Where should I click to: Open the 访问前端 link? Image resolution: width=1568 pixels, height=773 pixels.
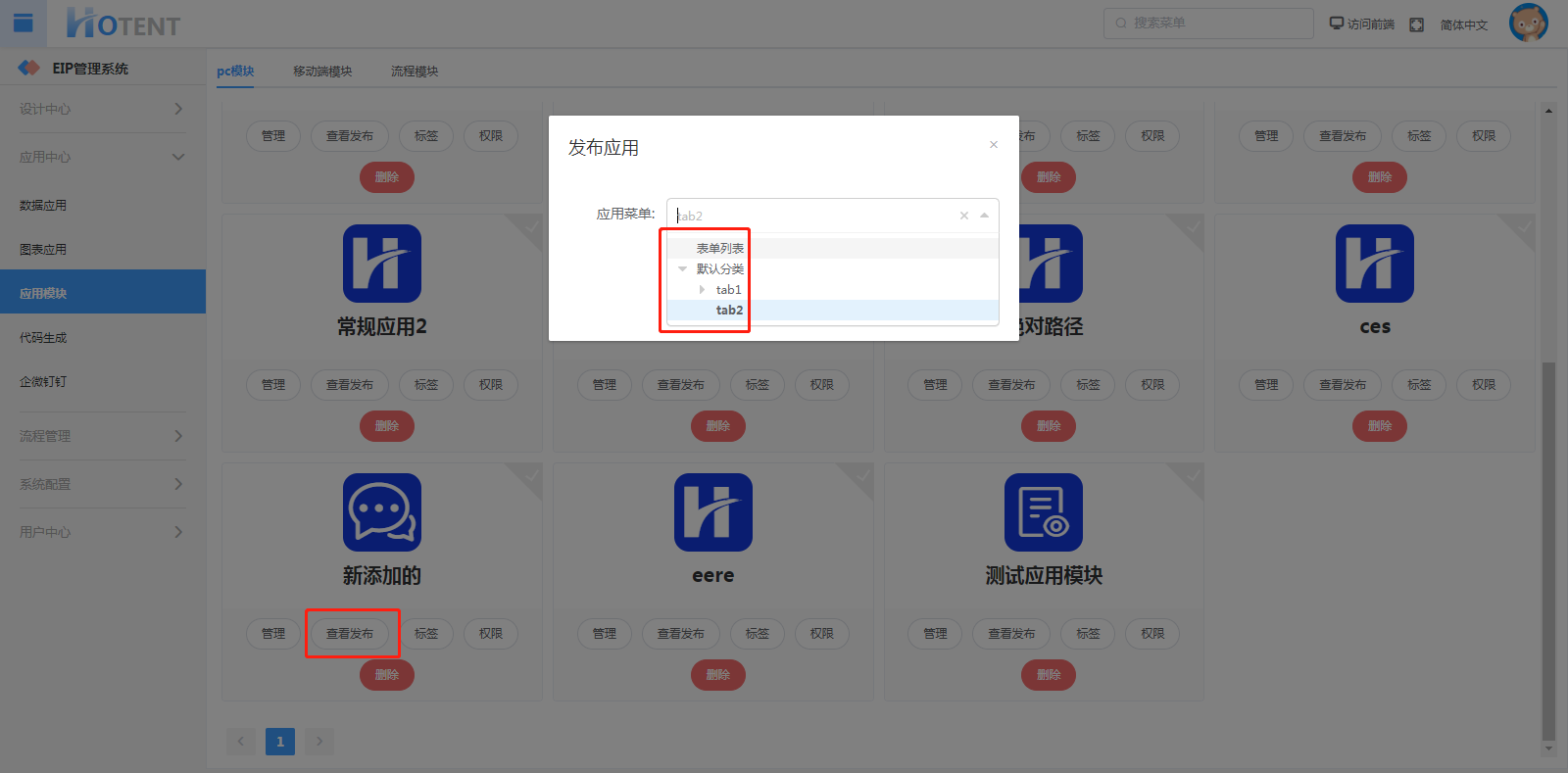coord(1362,24)
